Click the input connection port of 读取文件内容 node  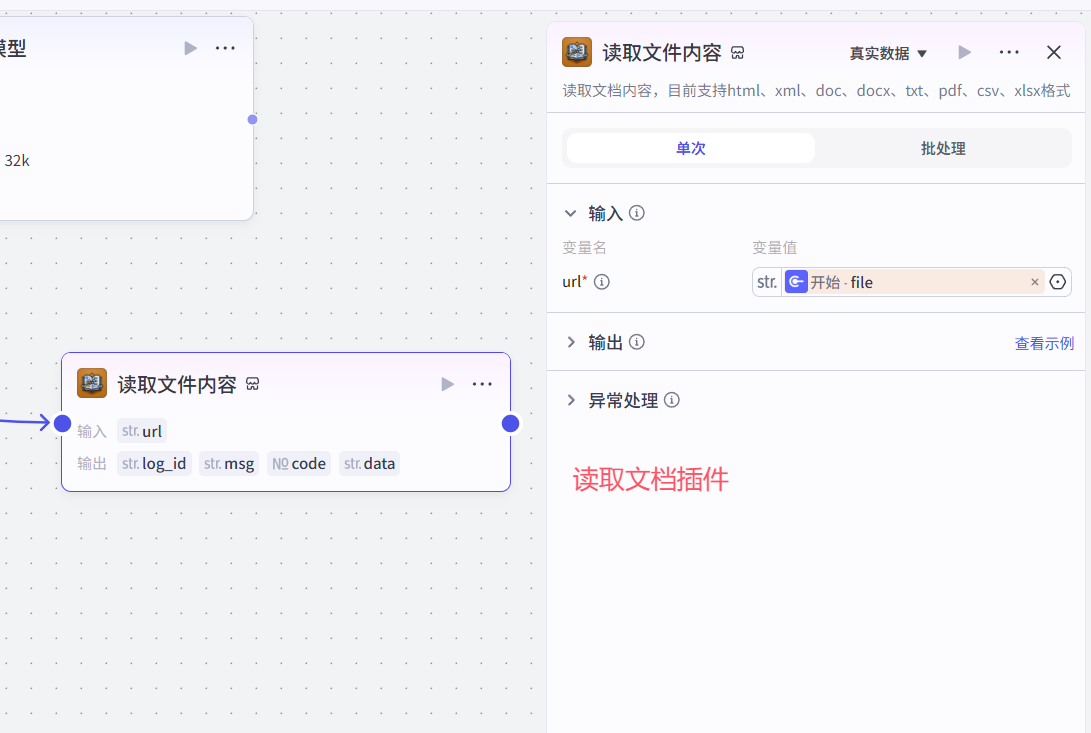[63, 423]
